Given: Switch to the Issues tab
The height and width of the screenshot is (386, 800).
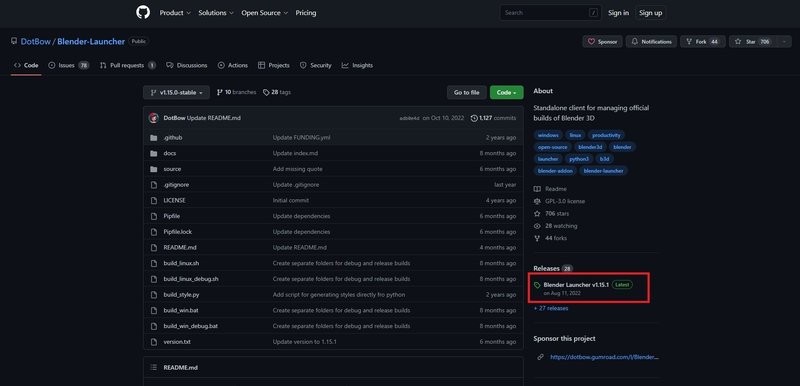Looking at the screenshot, I should 68,65.
